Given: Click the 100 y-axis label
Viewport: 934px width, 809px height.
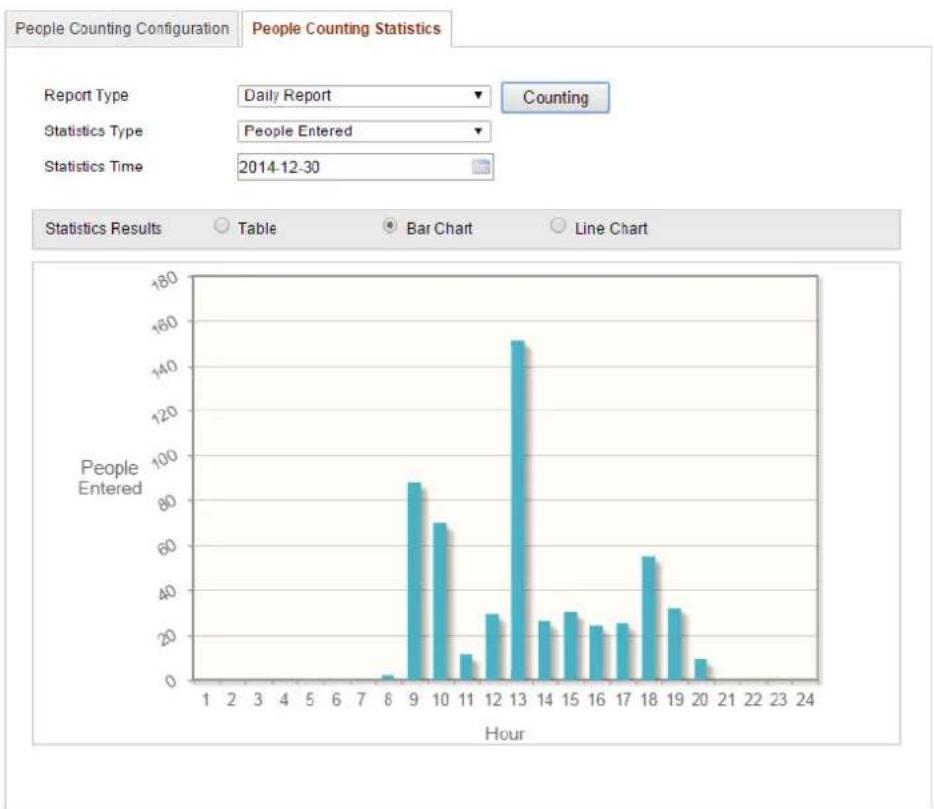Looking at the screenshot, I should [x=164, y=459].
